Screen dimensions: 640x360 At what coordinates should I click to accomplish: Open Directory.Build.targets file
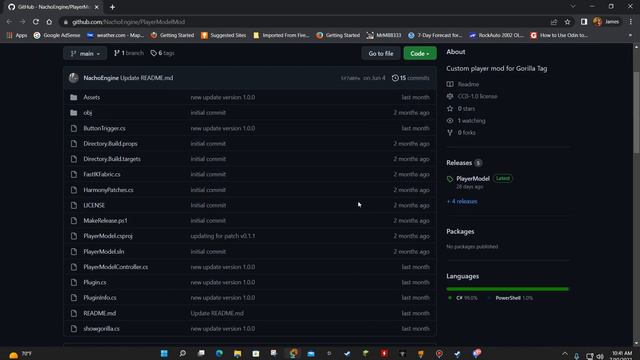coord(112,159)
